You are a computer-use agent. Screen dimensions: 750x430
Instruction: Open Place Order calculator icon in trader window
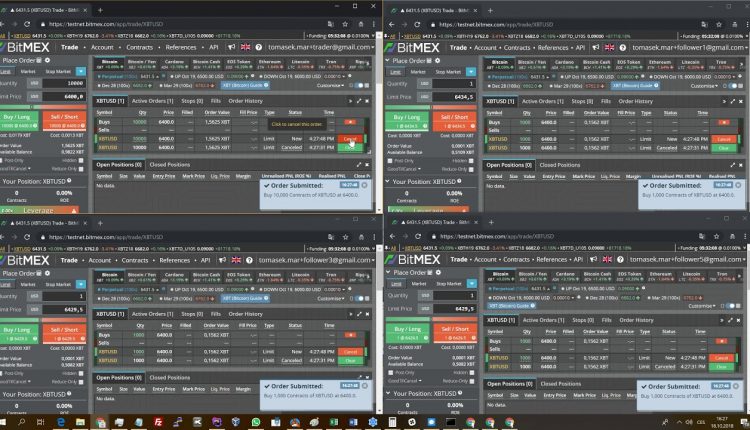point(40,61)
